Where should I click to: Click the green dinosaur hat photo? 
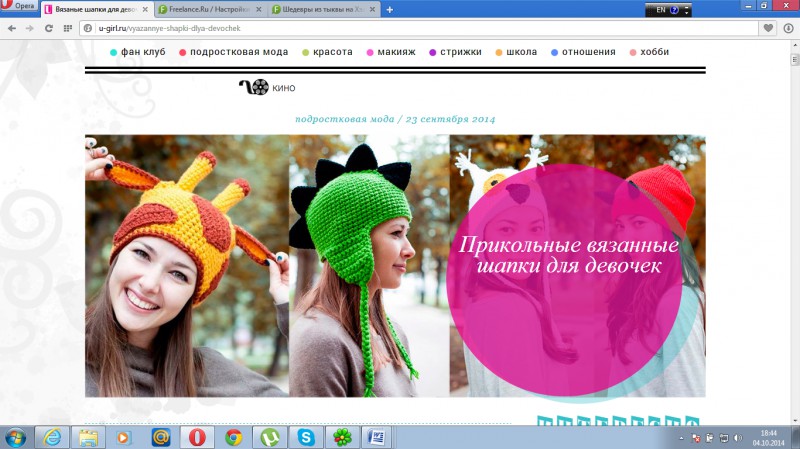tap(369, 266)
